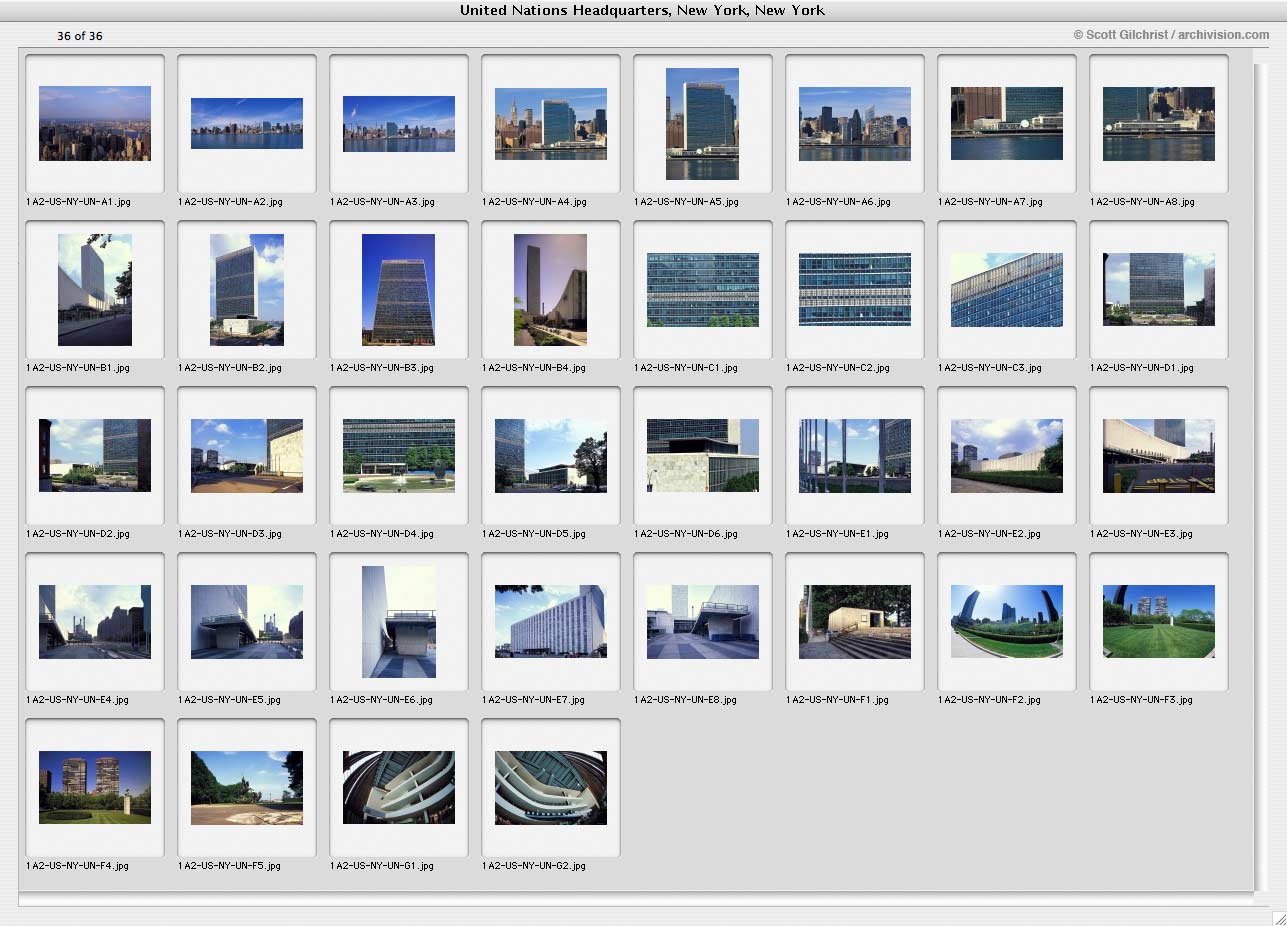The height and width of the screenshot is (926, 1287).
Task: Pick thumbnail 1A2-US-NY-UN-B4.jpg
Action: pyautogui.click(x=551, y=290)
